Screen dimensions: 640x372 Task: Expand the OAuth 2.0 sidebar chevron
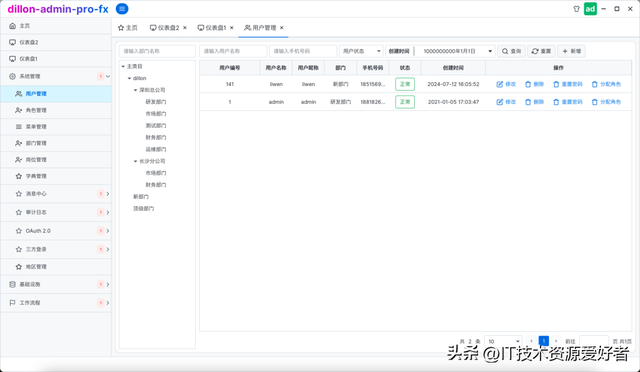pos(108,231)
